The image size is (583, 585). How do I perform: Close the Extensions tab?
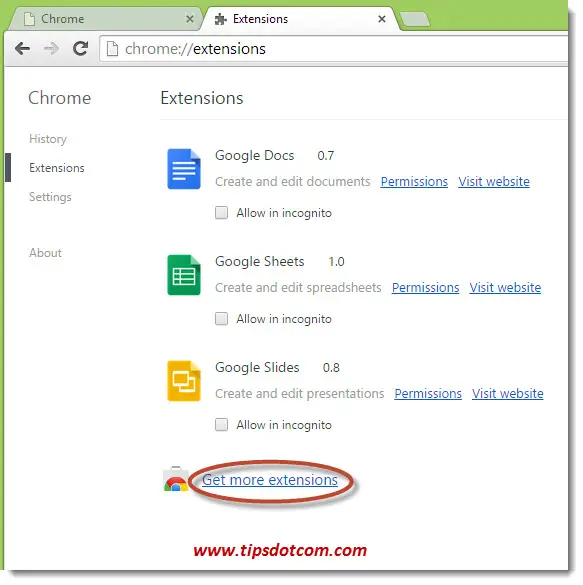pyautogui.click(x=382, y=19)
